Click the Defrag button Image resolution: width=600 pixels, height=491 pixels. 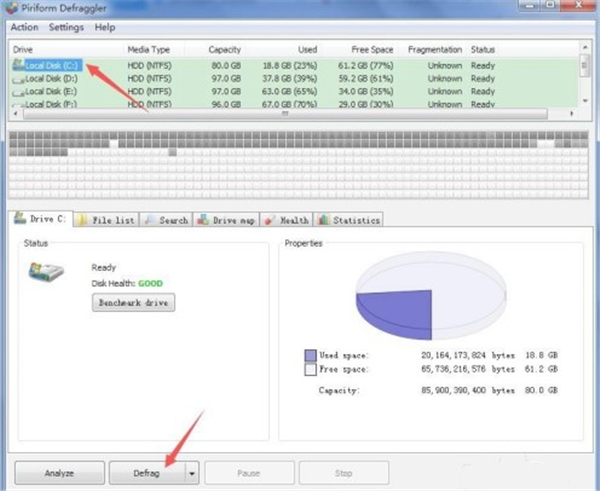147,472
